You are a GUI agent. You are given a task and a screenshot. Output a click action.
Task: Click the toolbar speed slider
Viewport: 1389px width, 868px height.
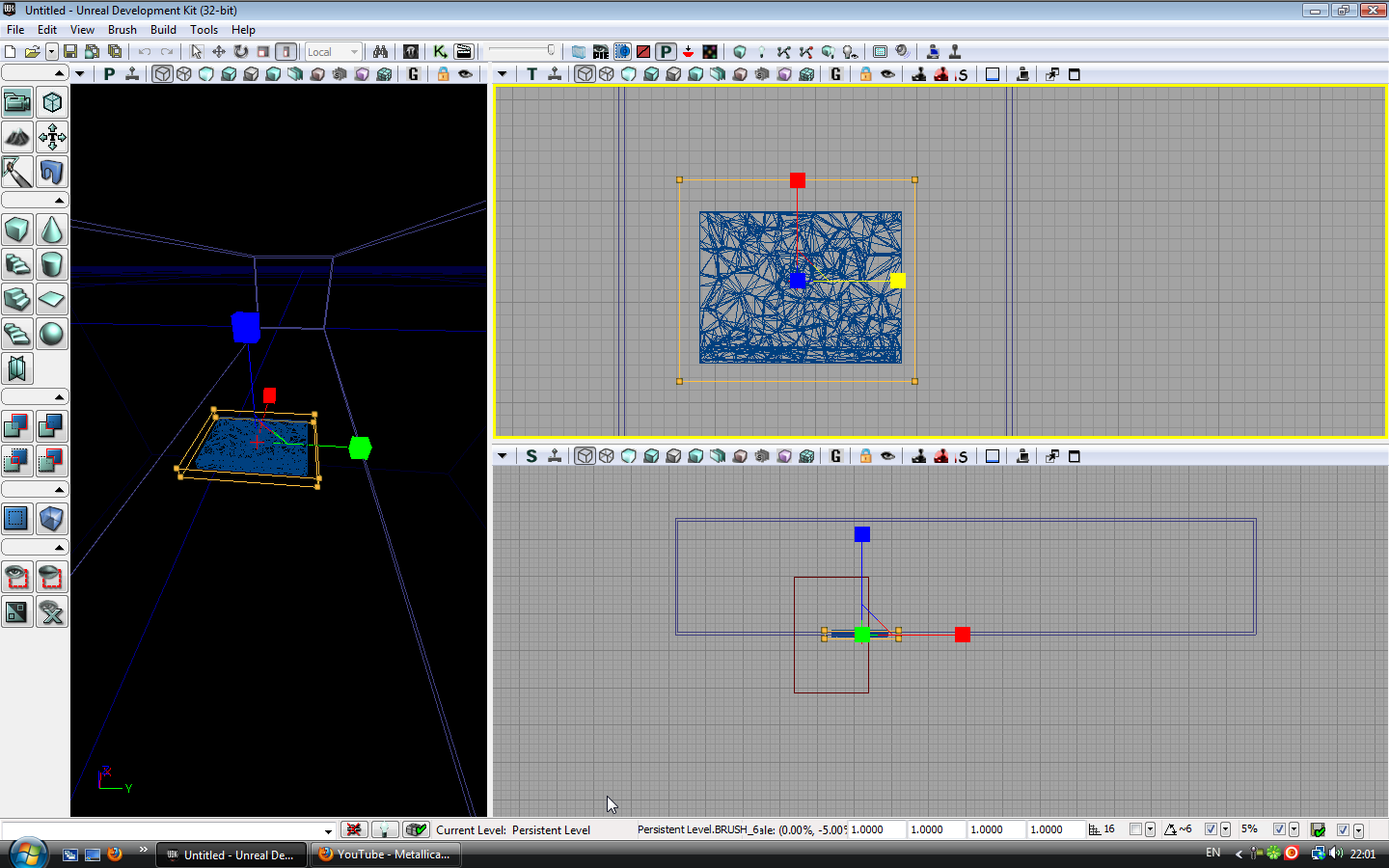[522, 51]
